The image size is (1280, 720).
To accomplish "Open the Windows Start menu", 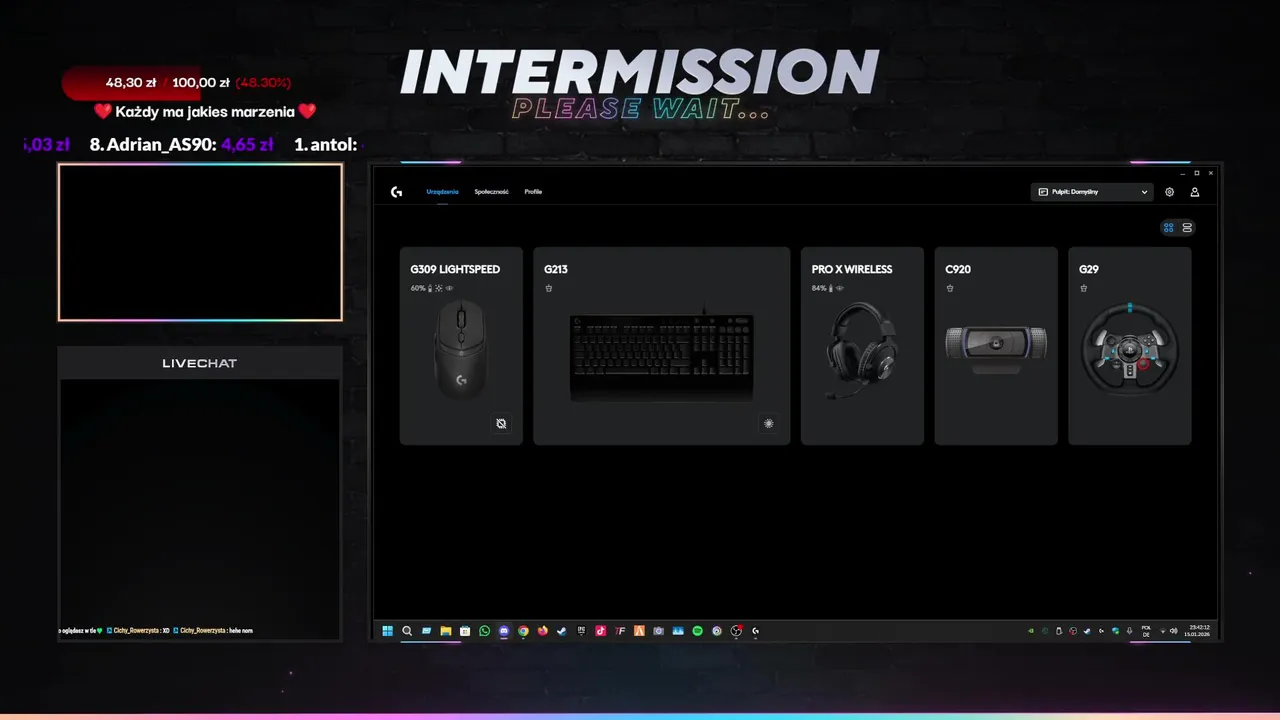I will 387,631.
